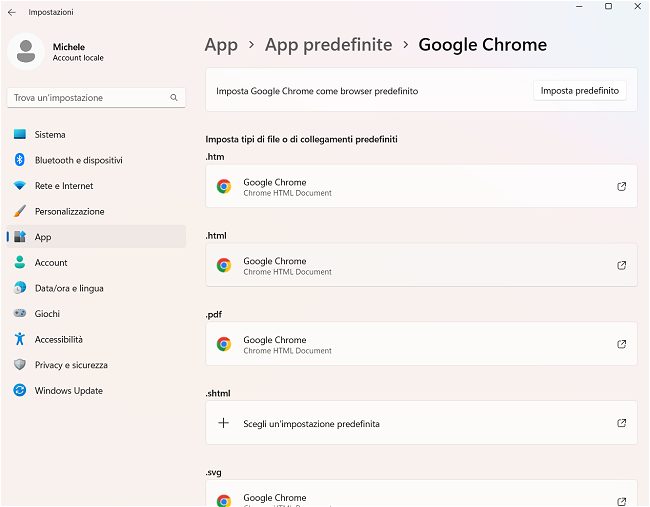Viewport: 650px width, 507px height.
Task: Choose a default for .shtml
Action: point(421,423)
